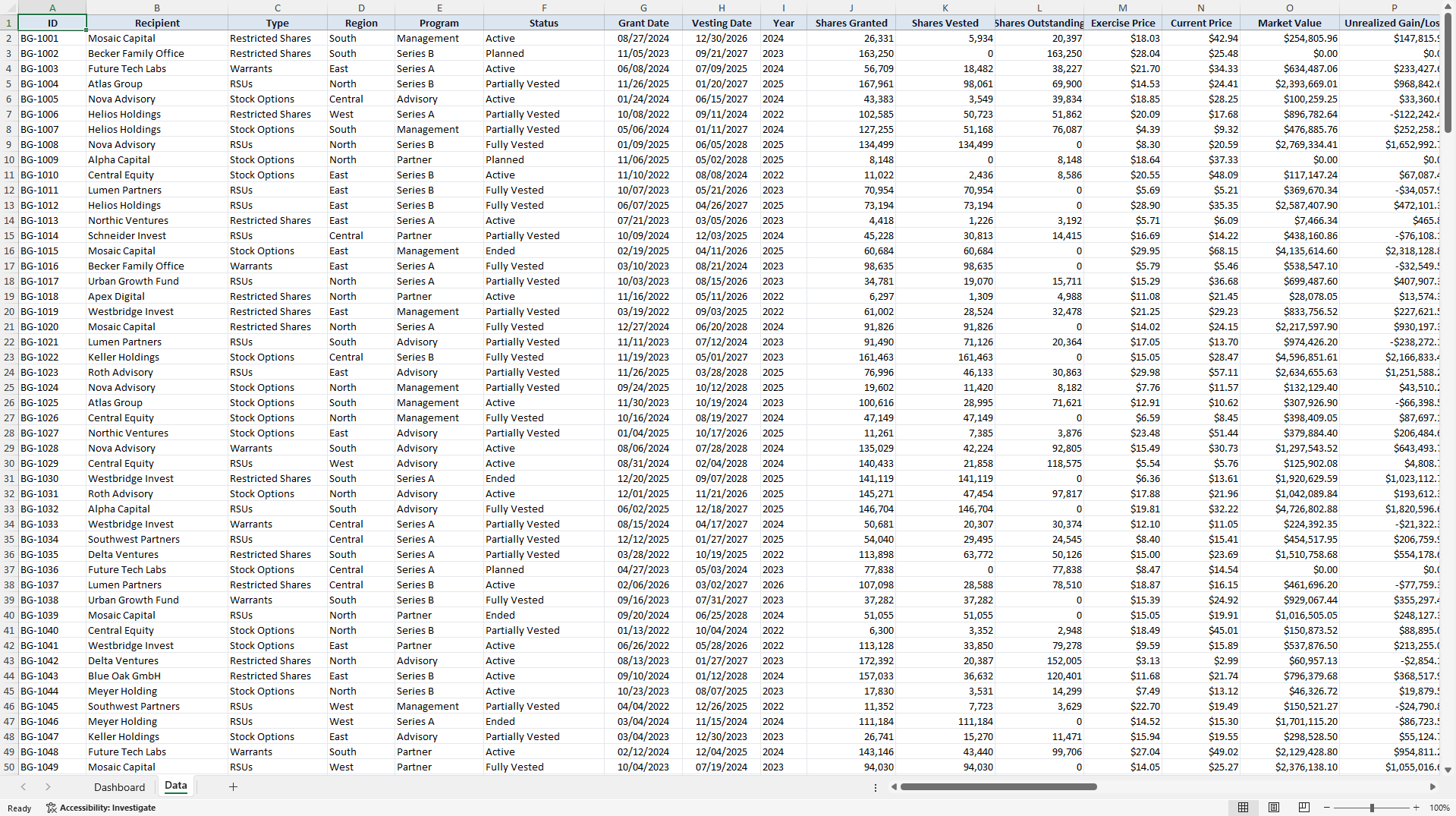Click the Status header cell
This screenshot has width=1456, height=816.
tap(544, 23)
